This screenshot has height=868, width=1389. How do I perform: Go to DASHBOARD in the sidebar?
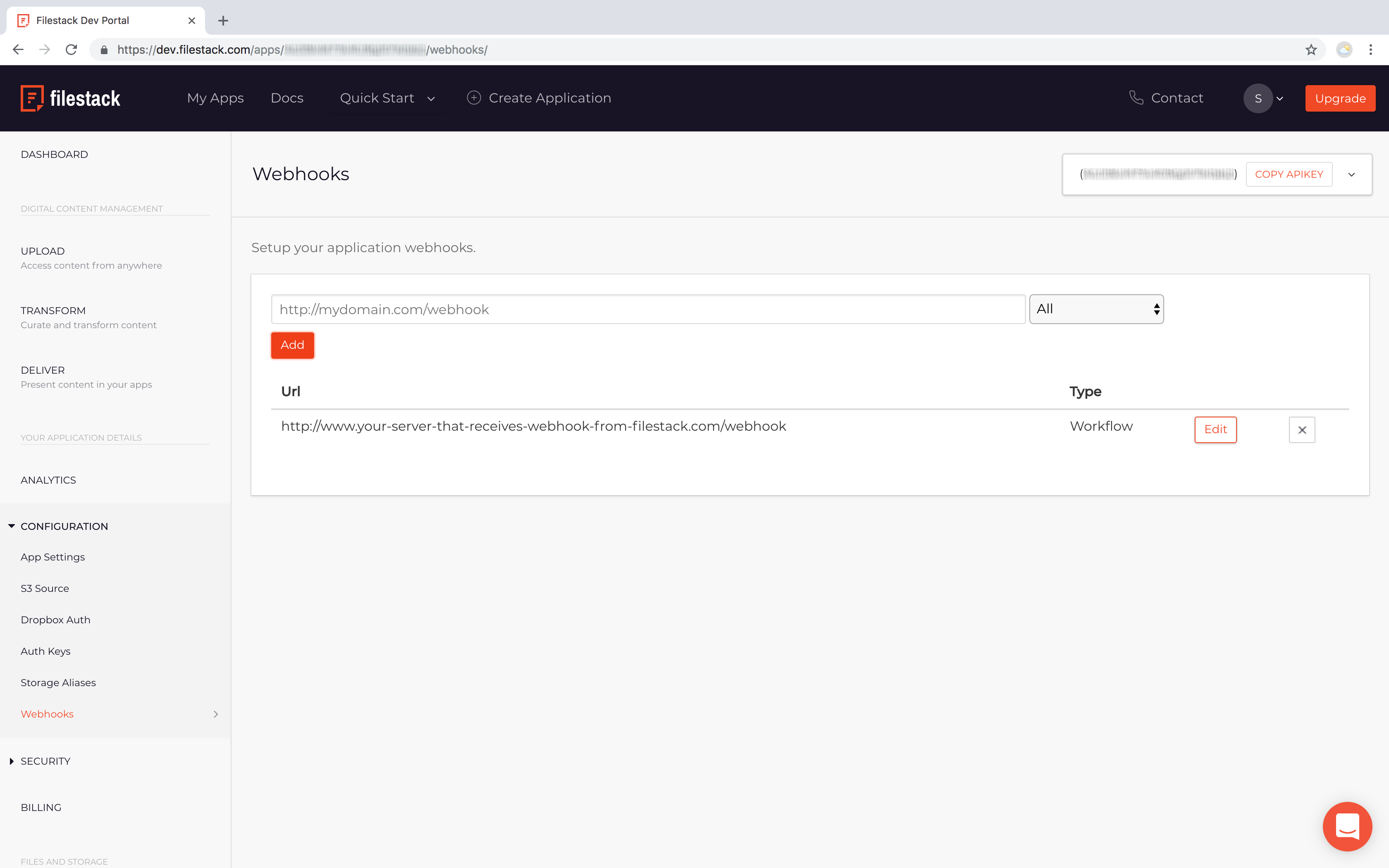(55, 155)
